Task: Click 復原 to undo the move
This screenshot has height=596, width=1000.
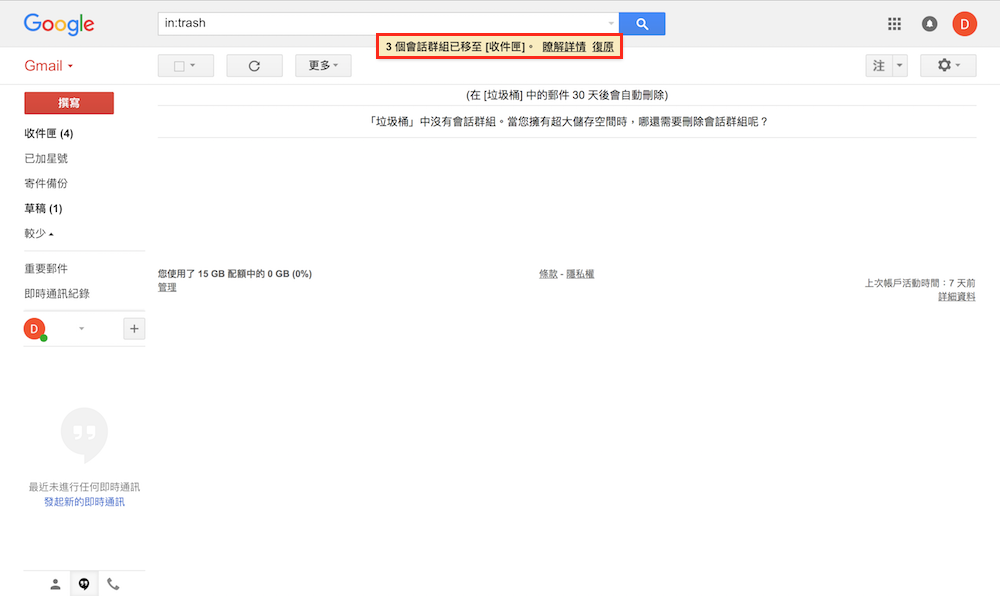Action: coord(603,47)
